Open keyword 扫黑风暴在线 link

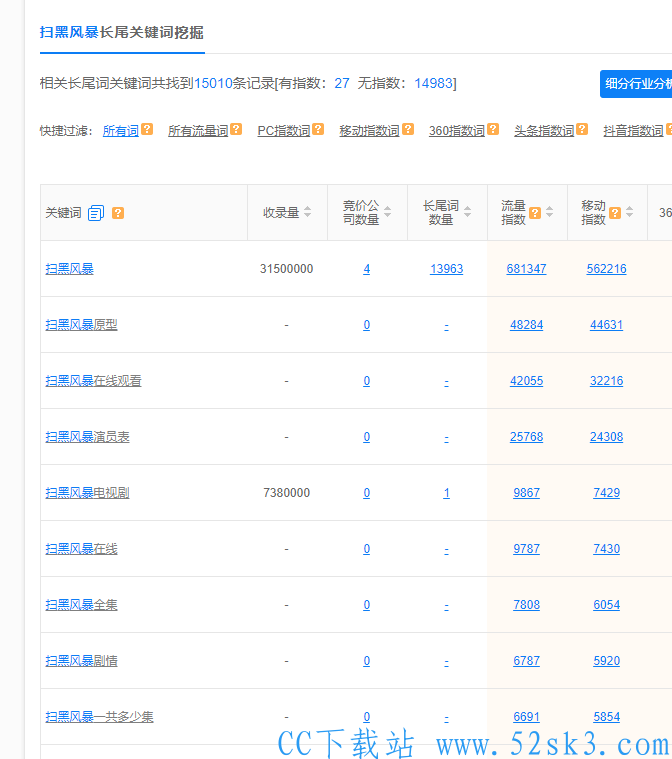click(81, 549)
